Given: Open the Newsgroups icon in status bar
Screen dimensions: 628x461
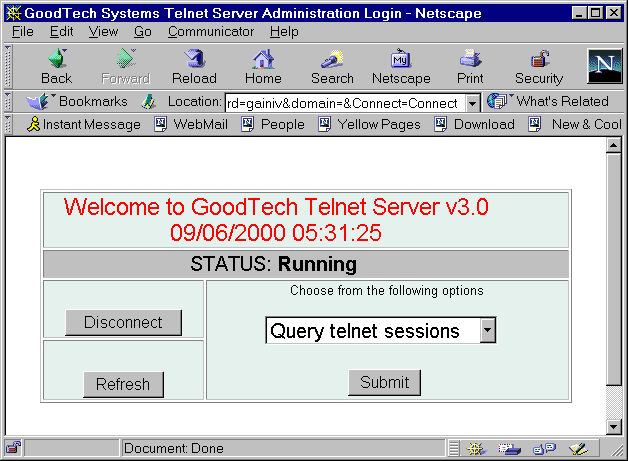Looking at the screenshot, I should (x=544, y=449).
